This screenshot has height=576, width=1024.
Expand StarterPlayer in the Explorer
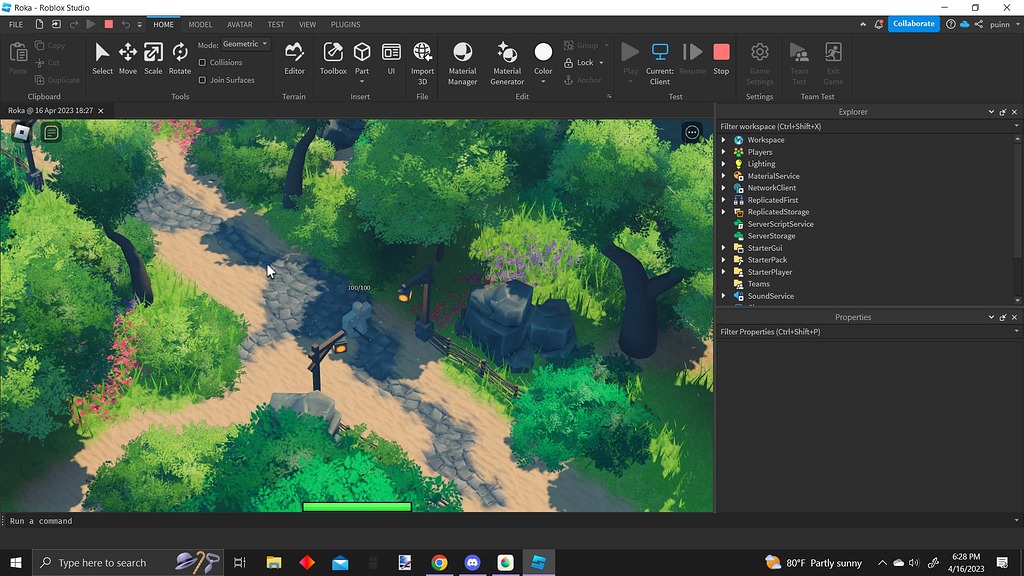(x=725, y=271)
